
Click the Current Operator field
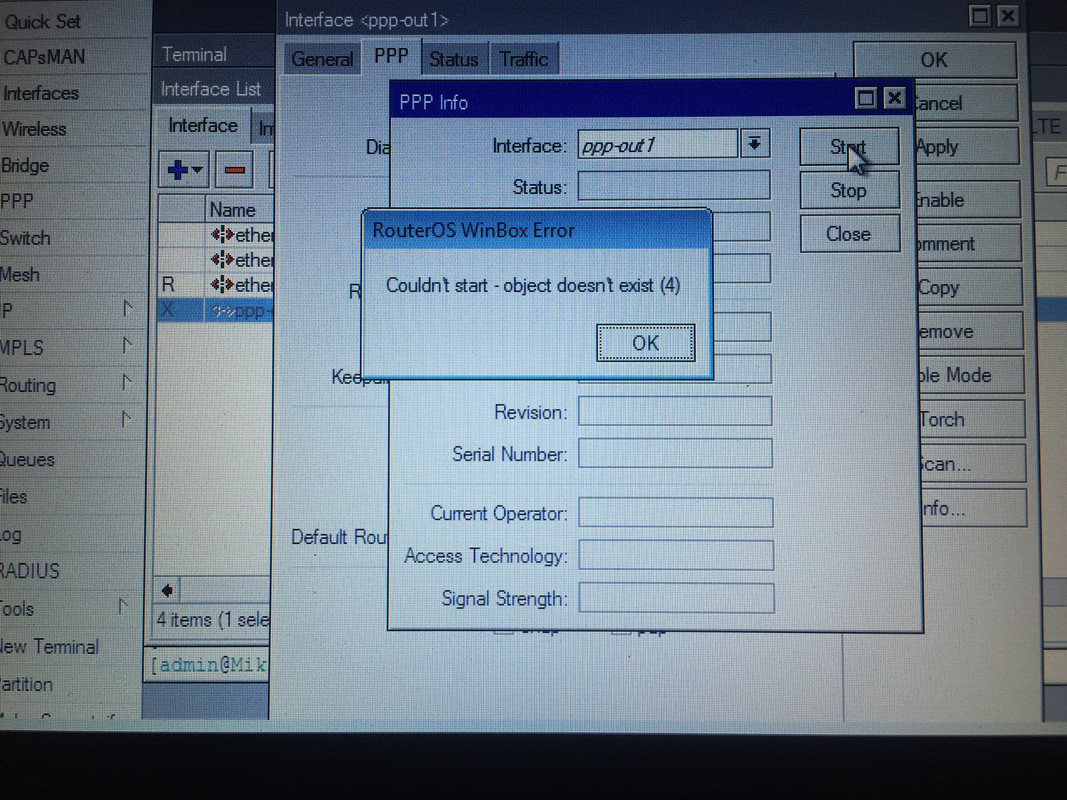(x=676, y=512)
